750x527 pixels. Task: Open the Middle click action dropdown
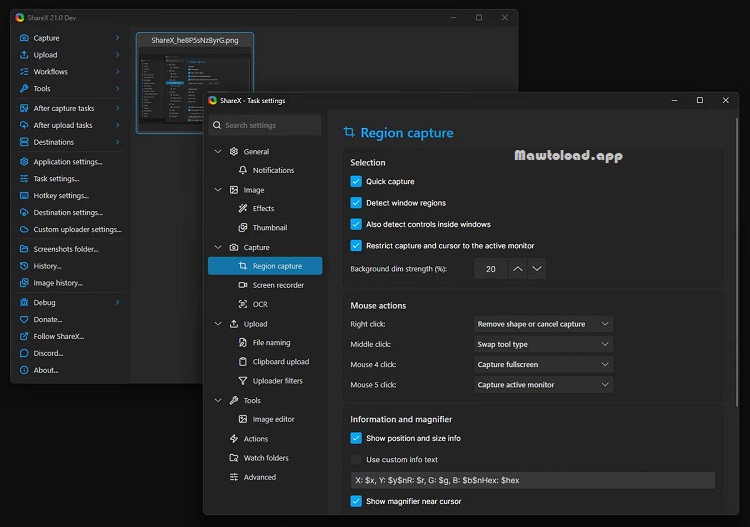tap(543, 344)
